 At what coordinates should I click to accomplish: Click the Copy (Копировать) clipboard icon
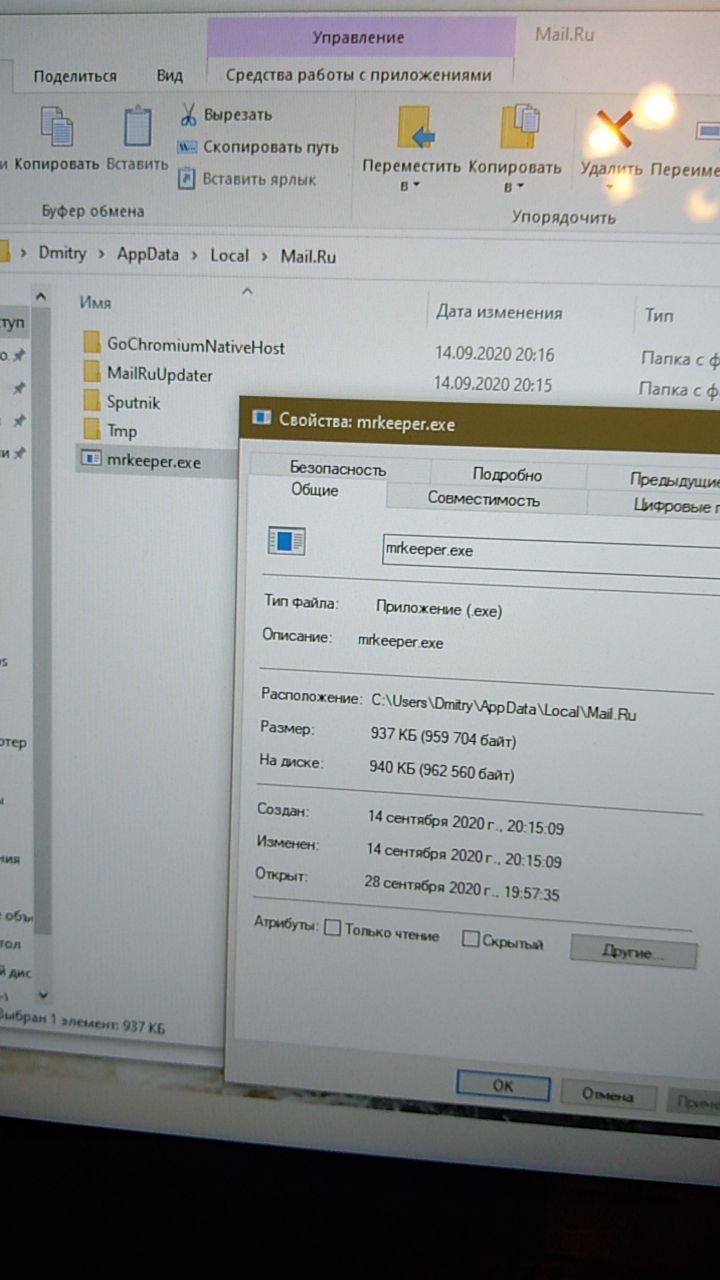57,127
